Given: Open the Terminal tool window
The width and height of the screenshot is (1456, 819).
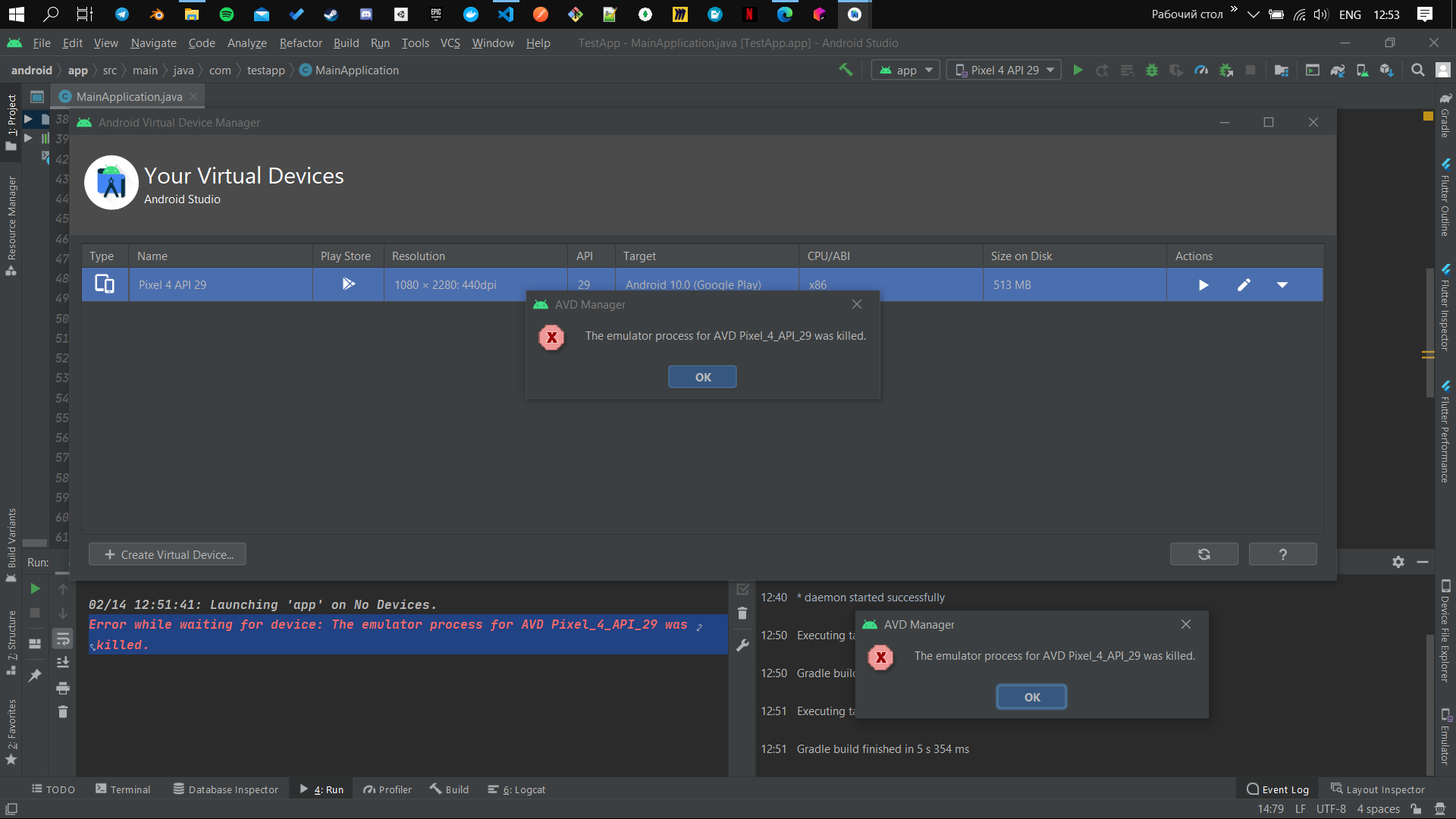Looking at the screenshot, I should coord(123,789).
